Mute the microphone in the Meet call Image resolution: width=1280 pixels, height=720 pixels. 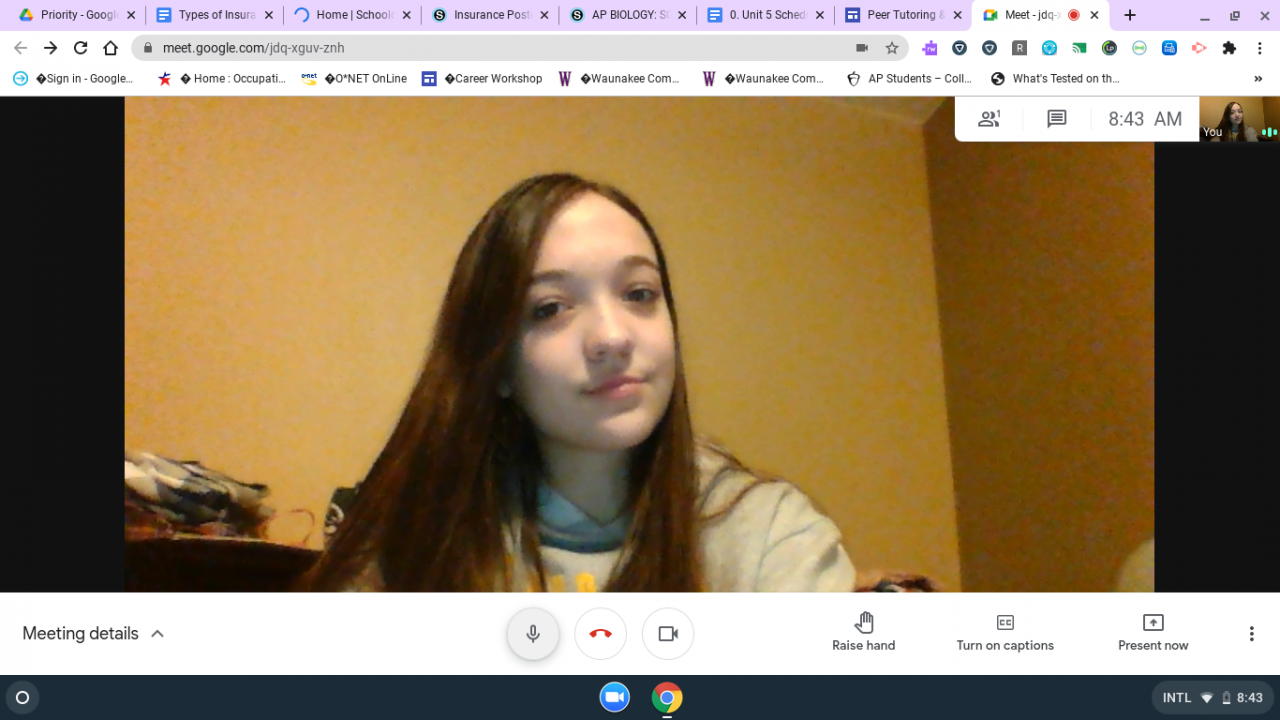point(533,634)
